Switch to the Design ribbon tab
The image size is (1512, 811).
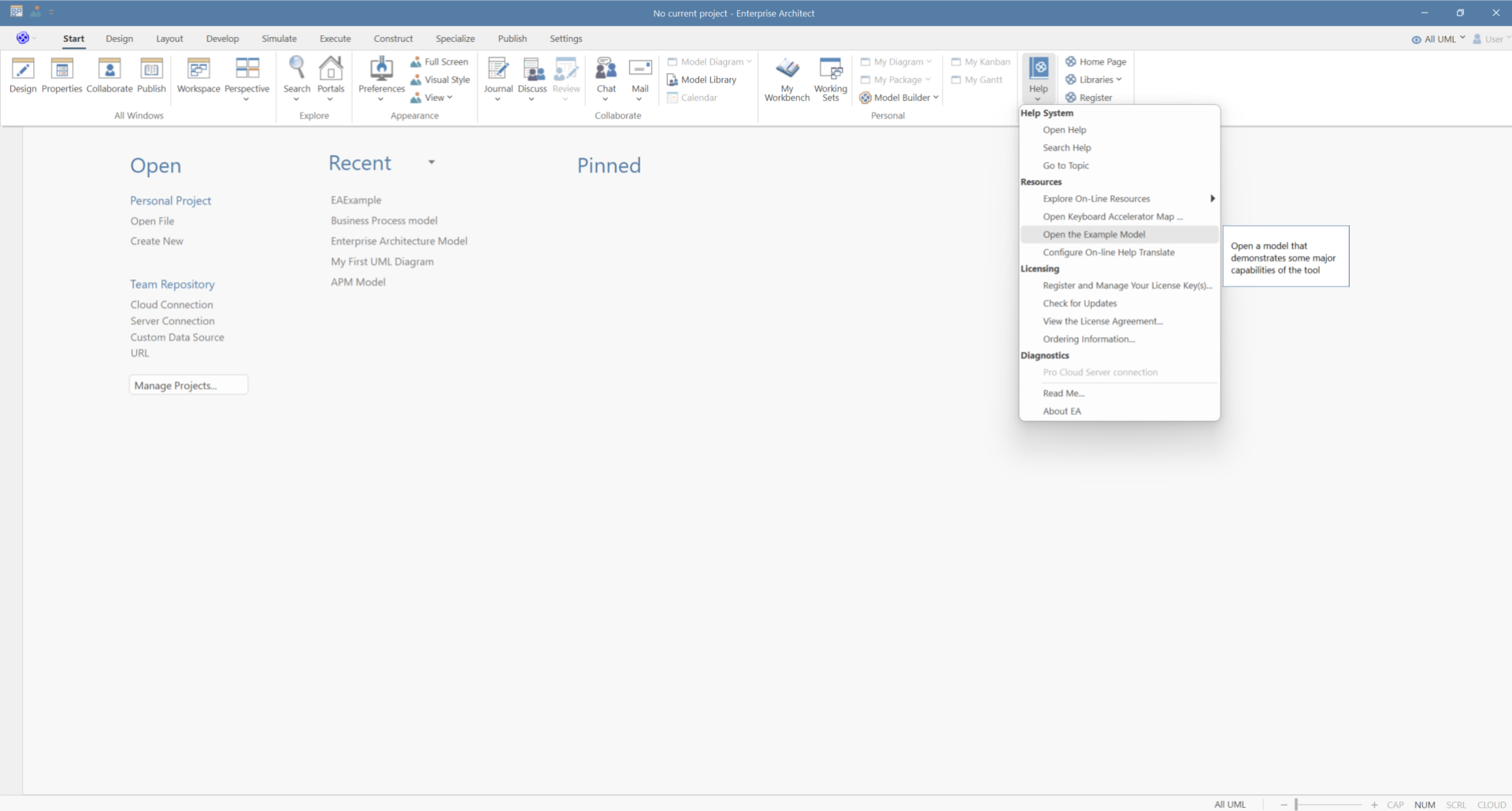[120, 39]
